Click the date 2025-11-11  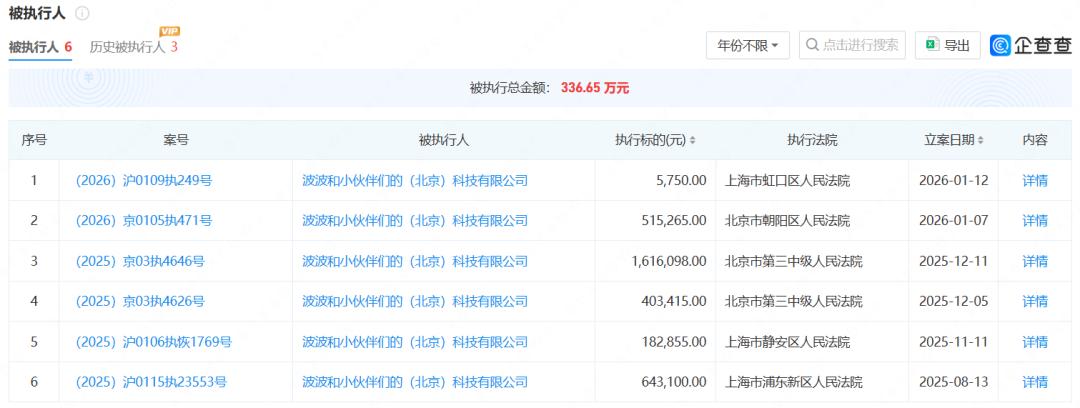click(x=953, y=342)
